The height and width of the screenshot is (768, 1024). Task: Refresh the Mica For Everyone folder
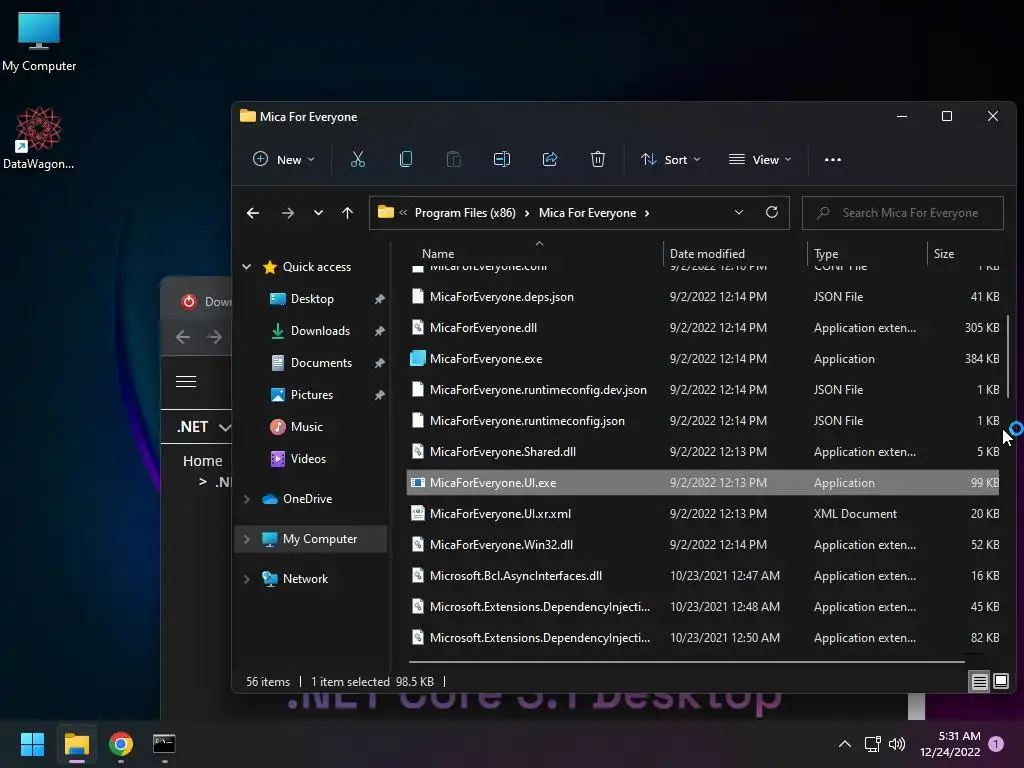(x=771, y=212)
